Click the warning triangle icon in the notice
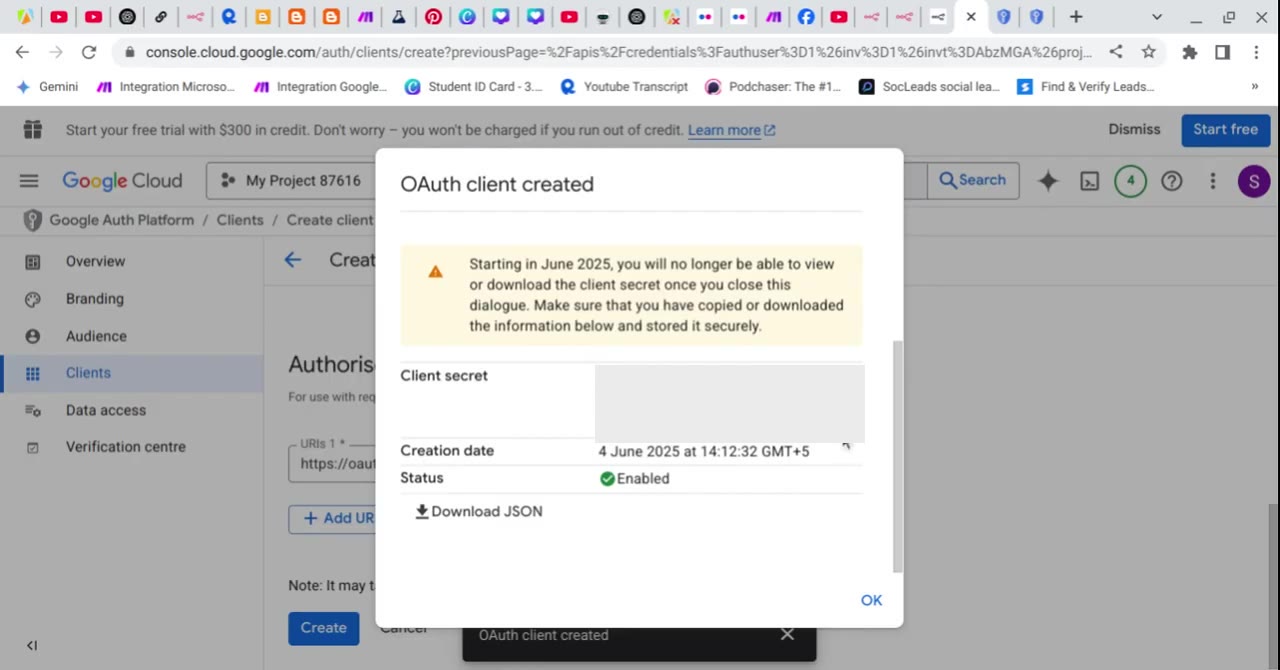This screenshot has height=670, width=1280. pyautogui.click(x=435, y=272)
